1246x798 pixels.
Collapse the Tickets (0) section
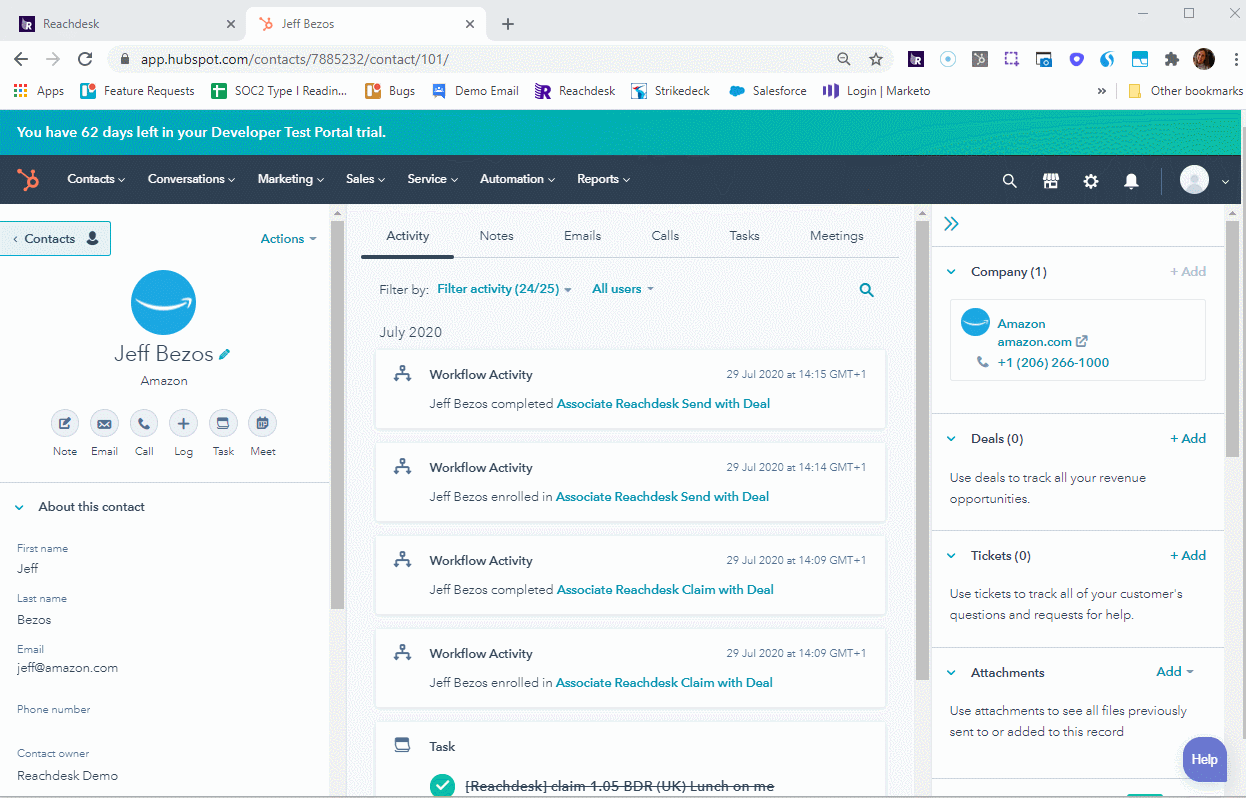coord(951,556)
